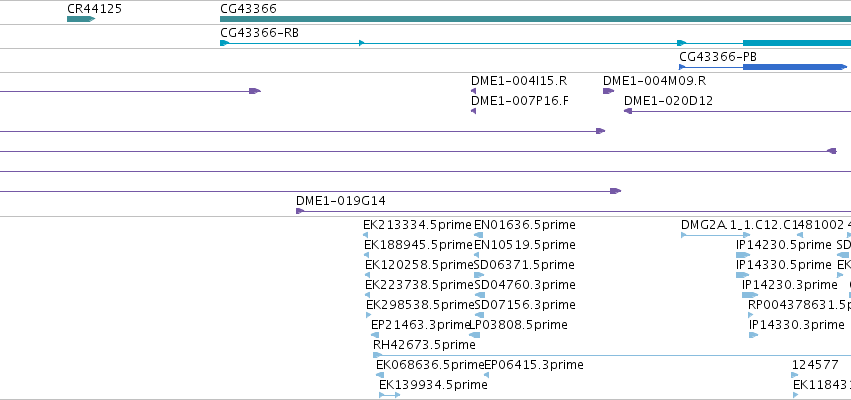Image resolution: width=851 pixels, height=400 pixels.
Task: Click the IP14230.5prime feature block
Action: (743, 255)
